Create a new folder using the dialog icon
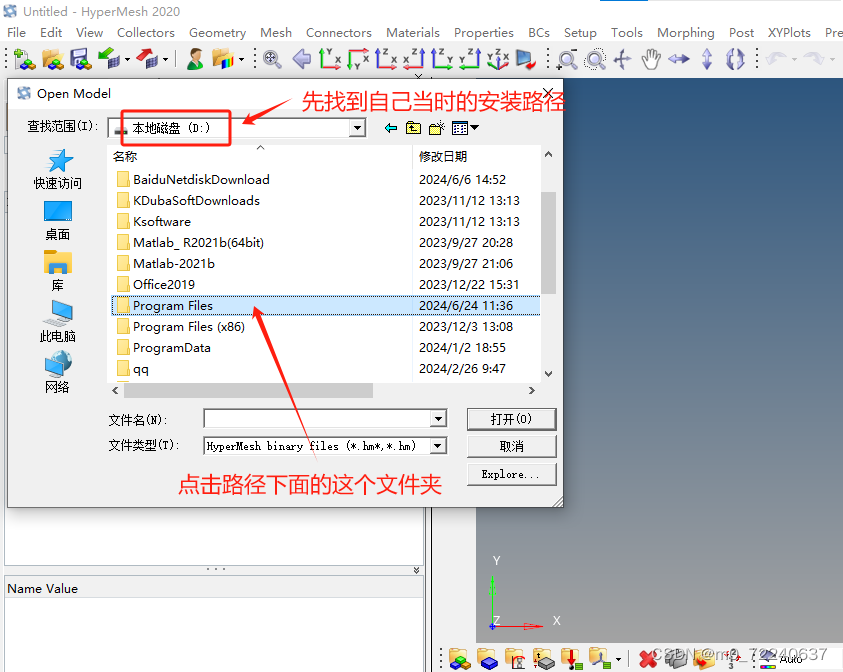This screenshot has width=843, height=672. 434,127
